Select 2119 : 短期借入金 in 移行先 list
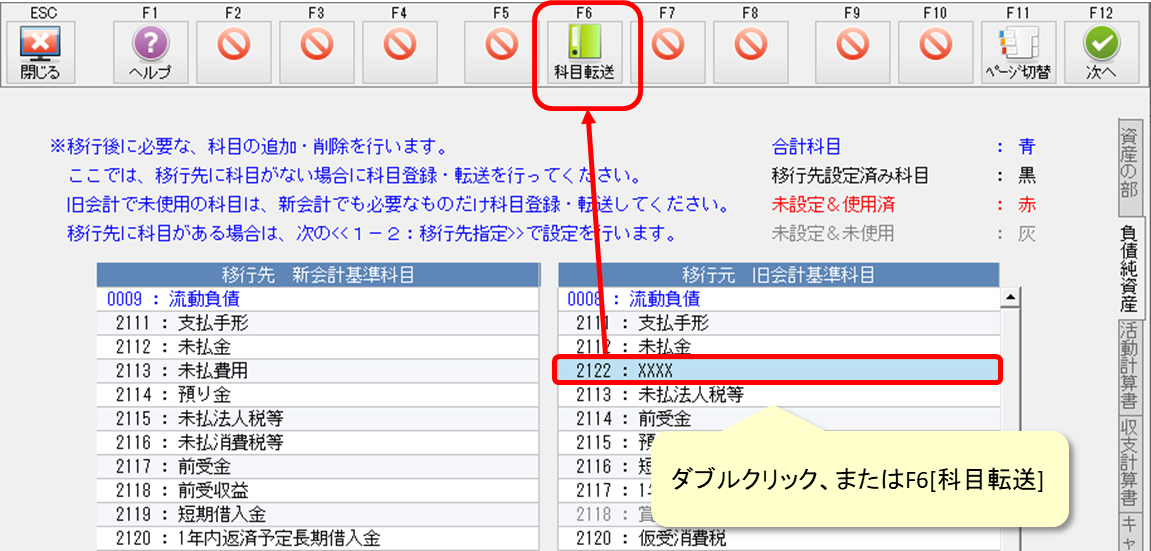Screen dimensions: 1151x551 click(318, 515)
